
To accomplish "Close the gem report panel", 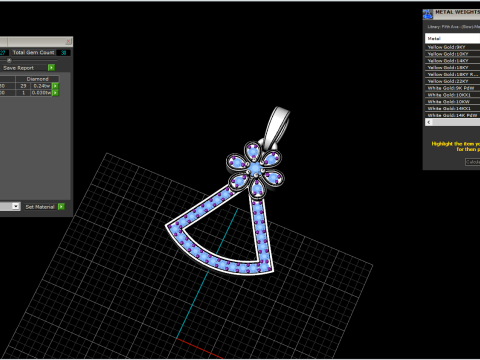I will 68,41.
